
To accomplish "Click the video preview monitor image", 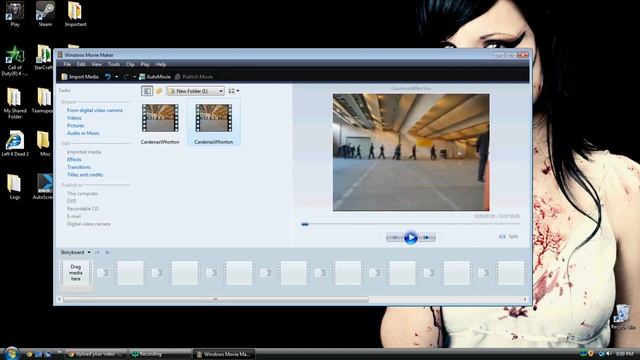I will (x=411, y=152).
